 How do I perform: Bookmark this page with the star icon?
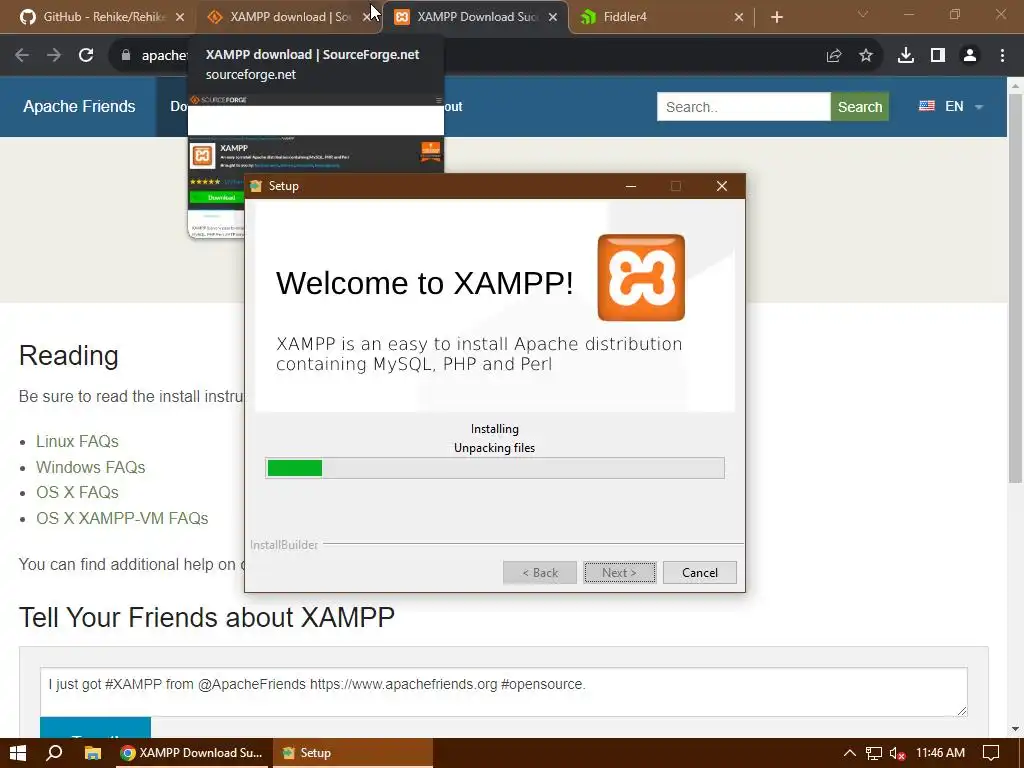pos(866,56)
